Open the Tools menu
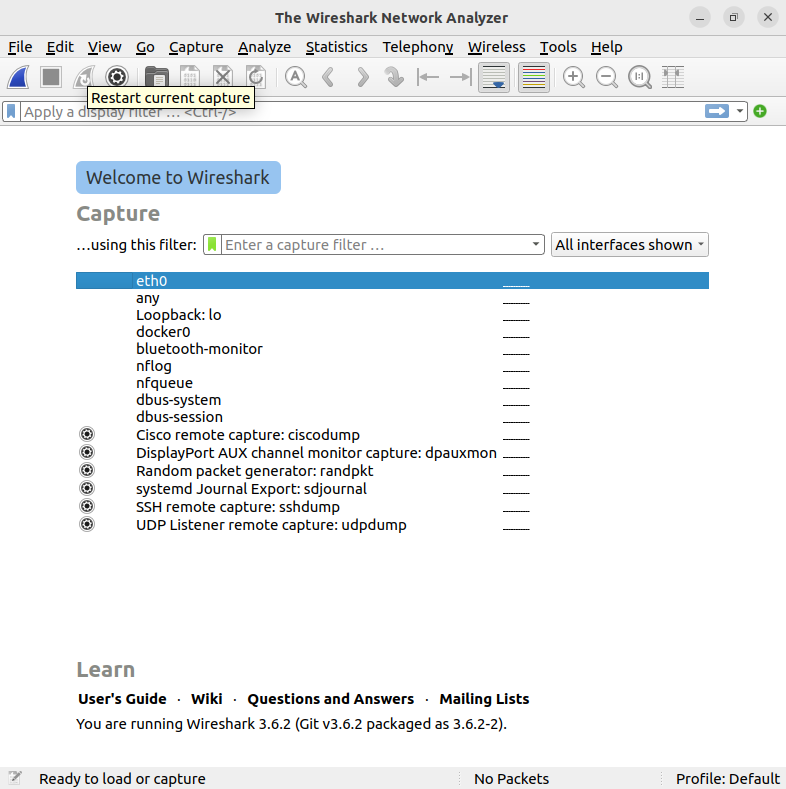Viewport: 786px width, 789px height. click(558, 47)
